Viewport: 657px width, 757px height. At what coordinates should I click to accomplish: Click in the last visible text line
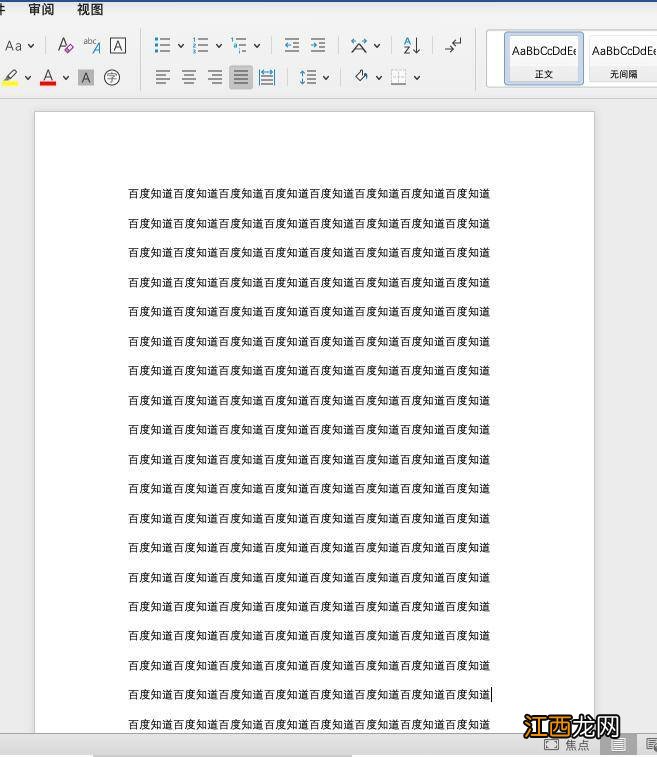coord(309,724)
